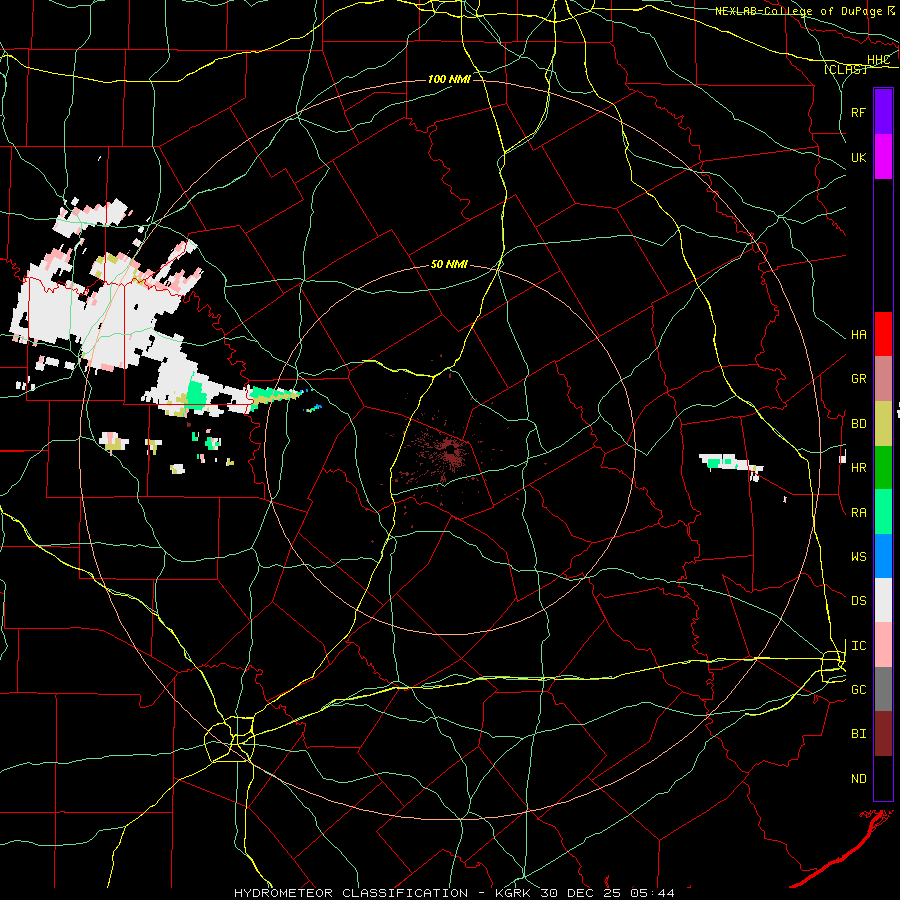Click the 05:44 timestamp
Viewport: 900px width, 900px height.
click(651, 893)
